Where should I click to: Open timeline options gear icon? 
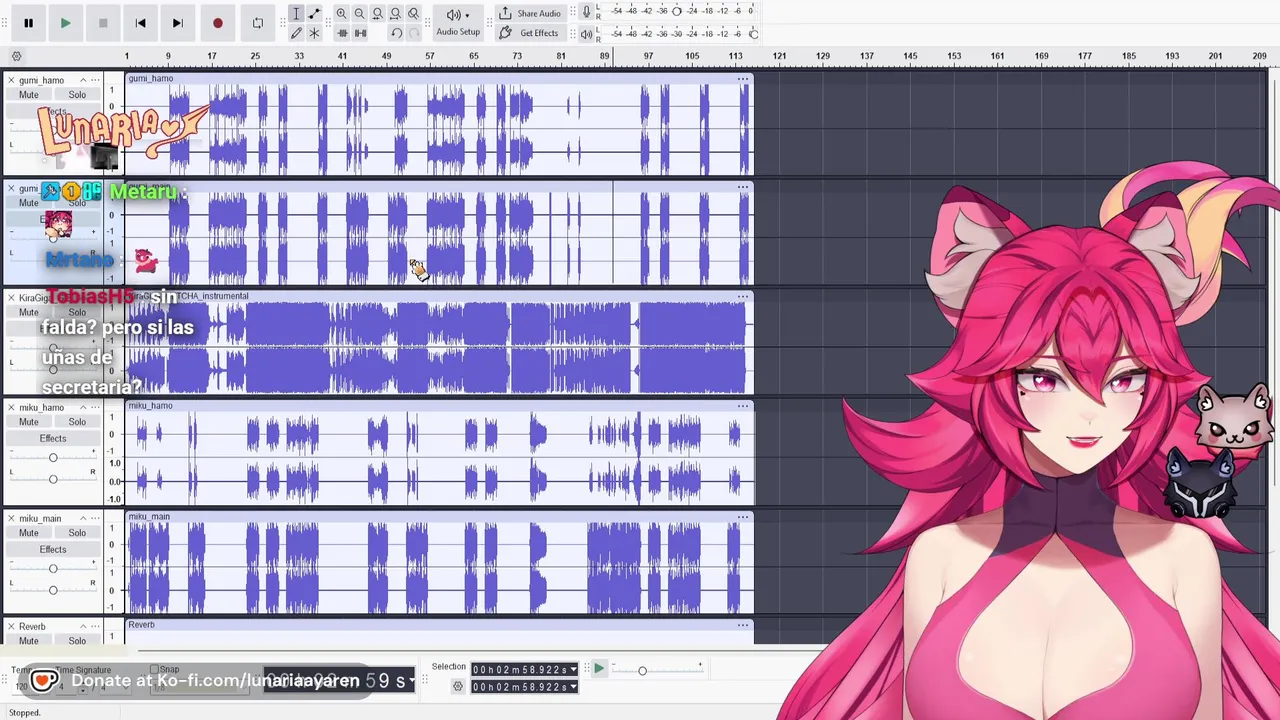tap(16, 56)
